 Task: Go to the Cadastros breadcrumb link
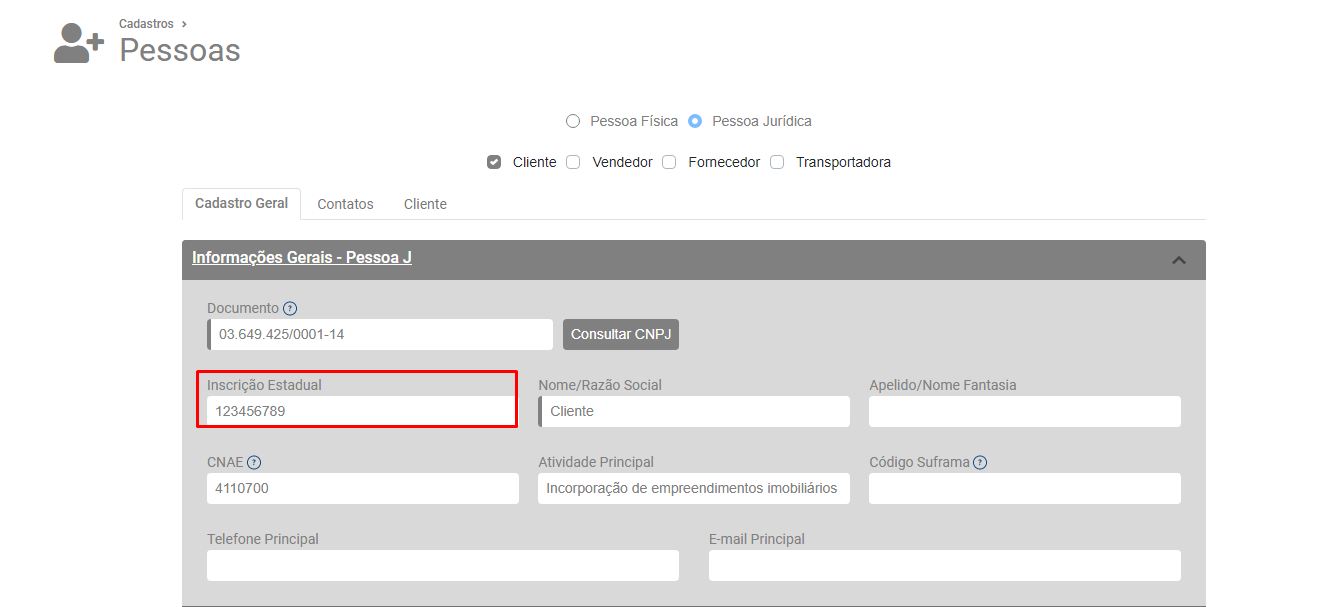[x=146, y=24]
